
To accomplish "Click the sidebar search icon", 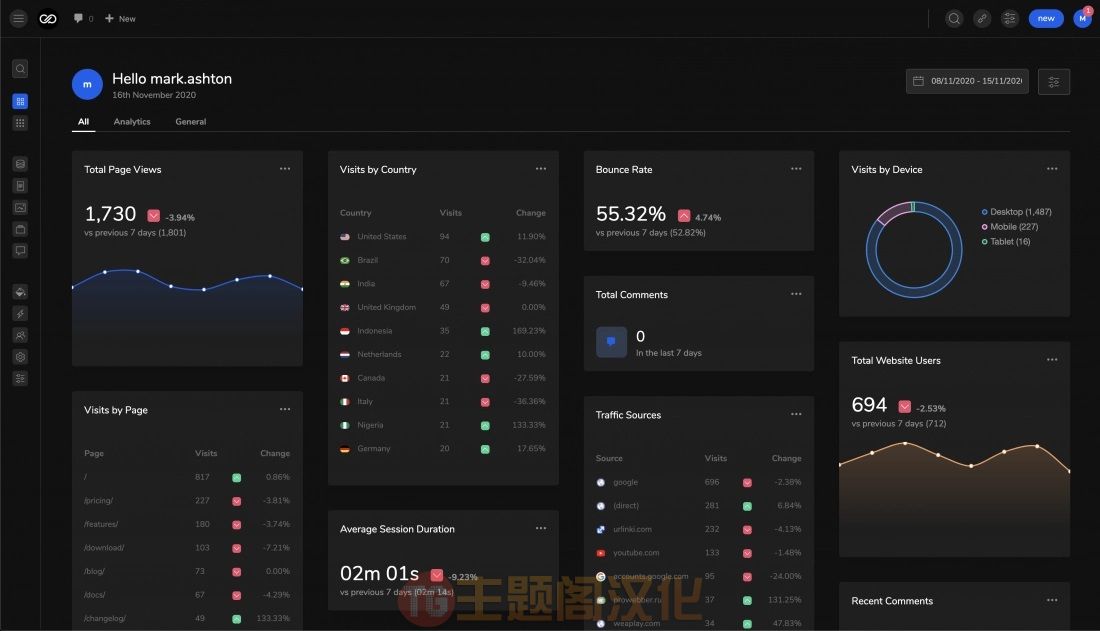I will [20, 69].
